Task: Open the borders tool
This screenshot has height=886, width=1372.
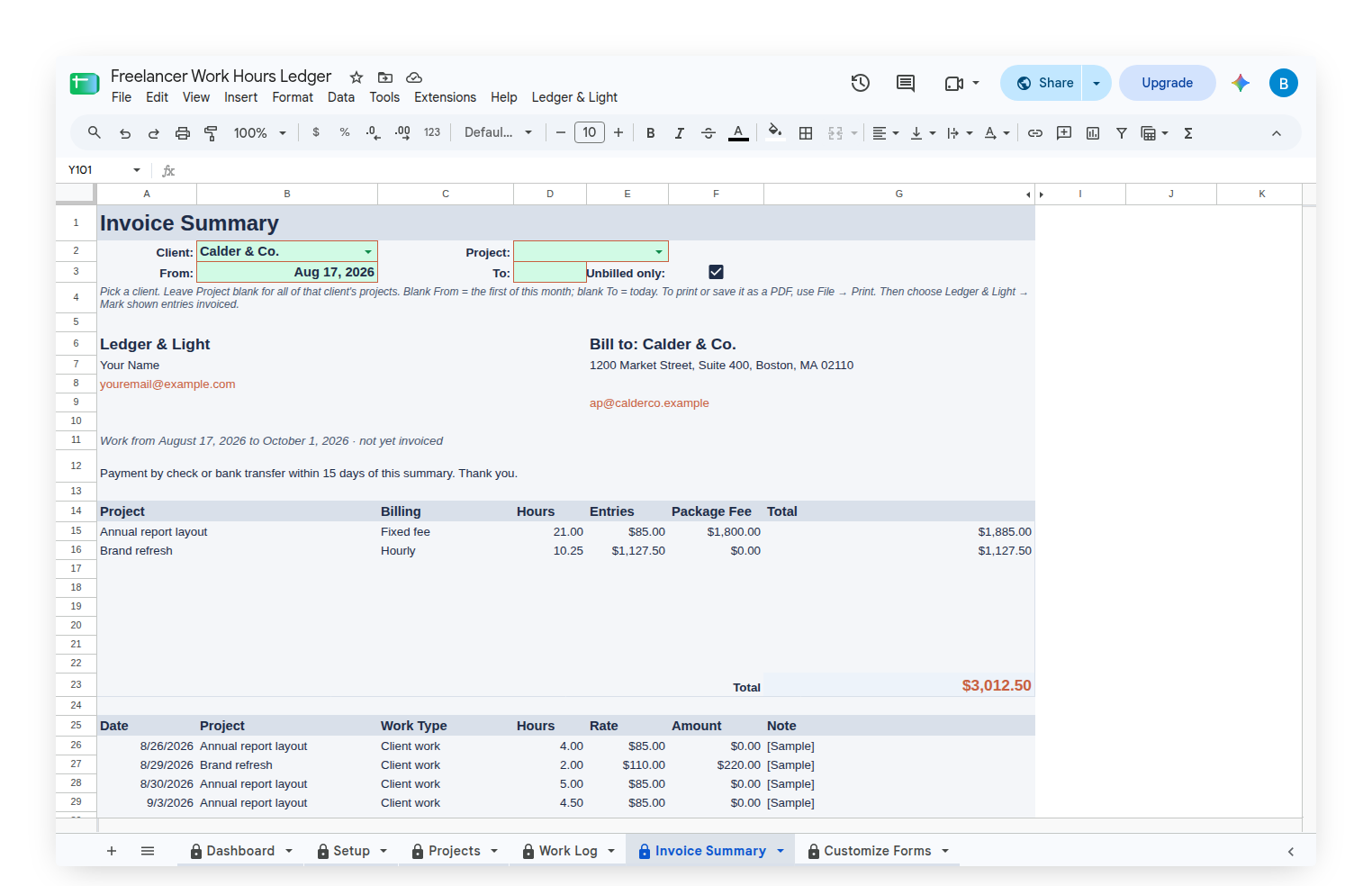Action: [806, 133]
